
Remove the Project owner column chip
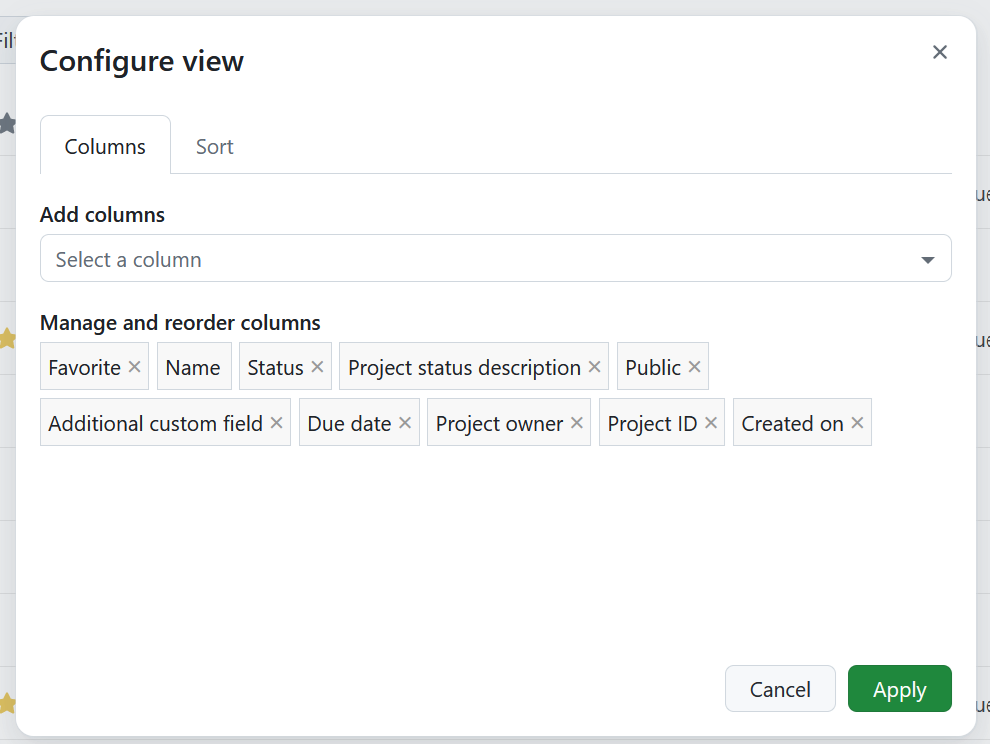(577, 422)
